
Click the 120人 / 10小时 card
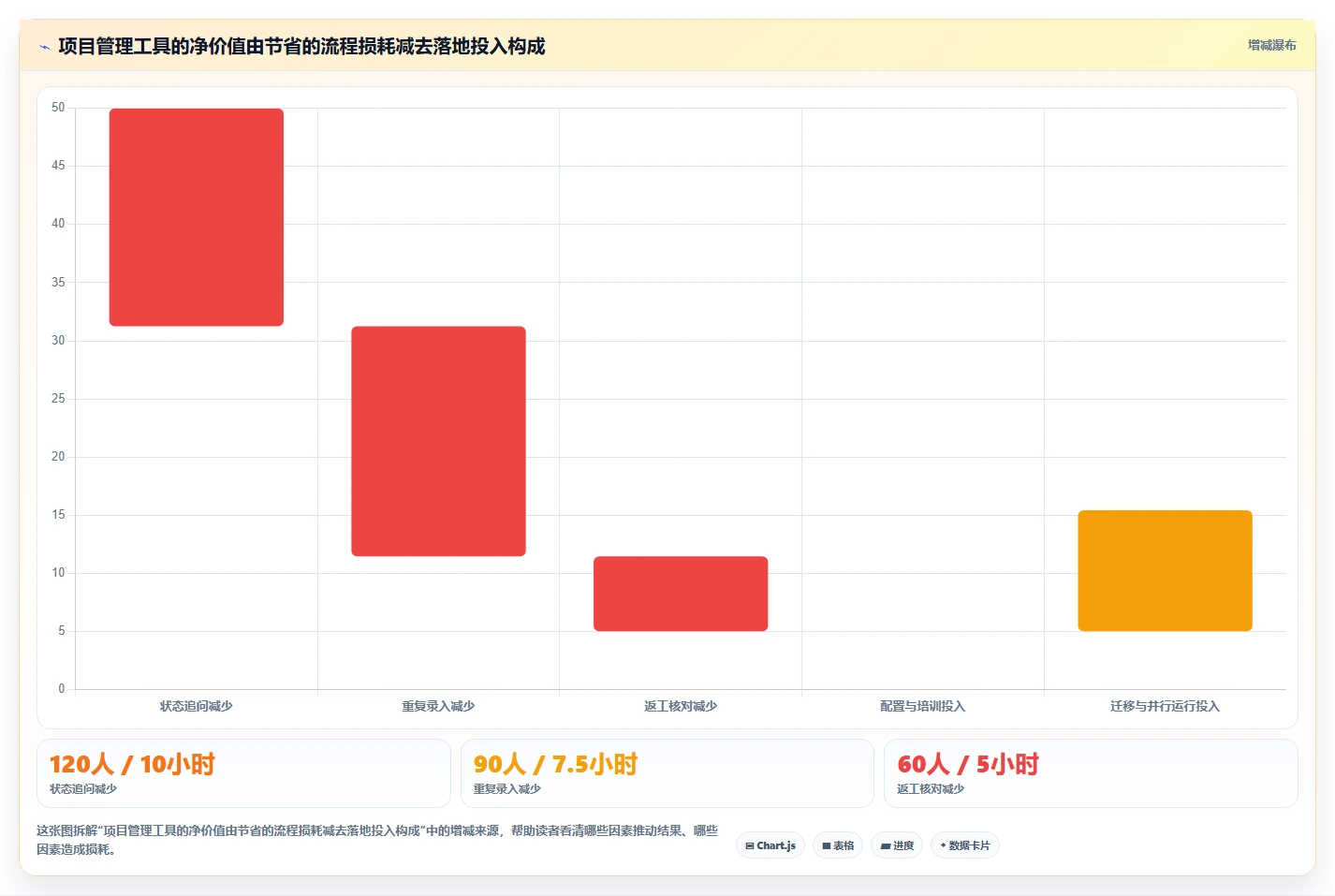coord(243,773)
